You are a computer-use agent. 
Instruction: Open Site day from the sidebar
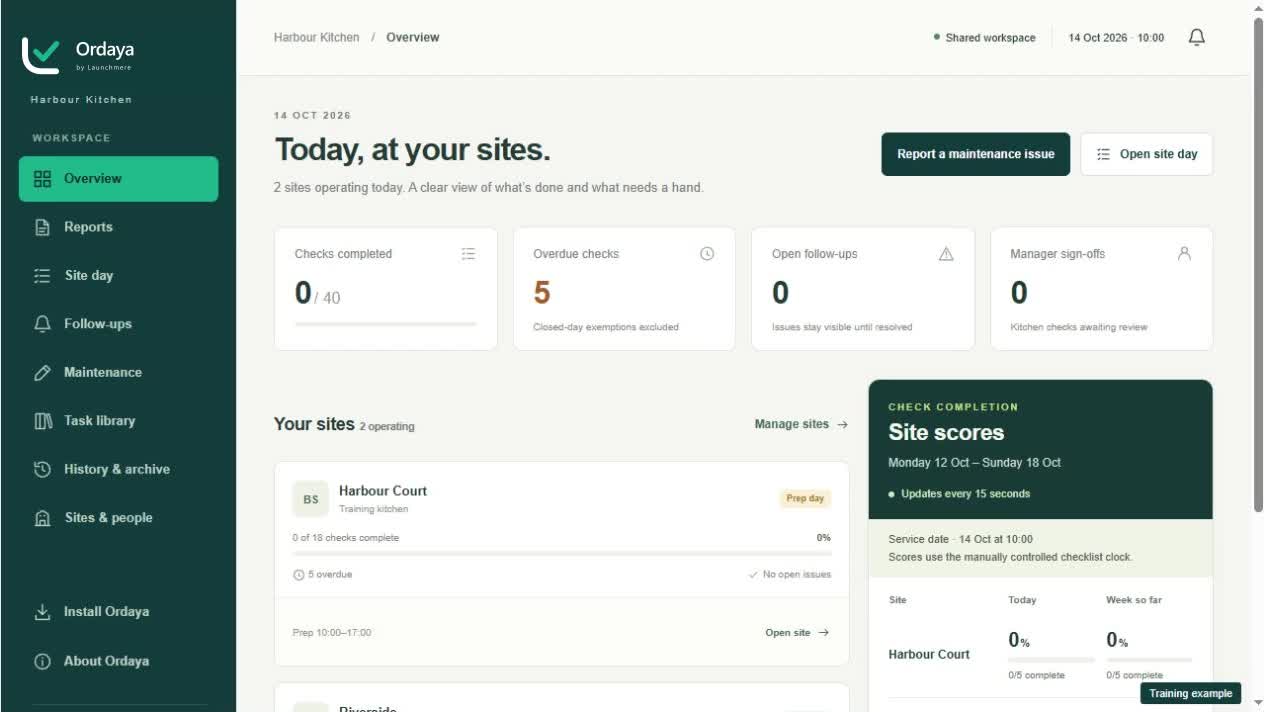point(118,276)
